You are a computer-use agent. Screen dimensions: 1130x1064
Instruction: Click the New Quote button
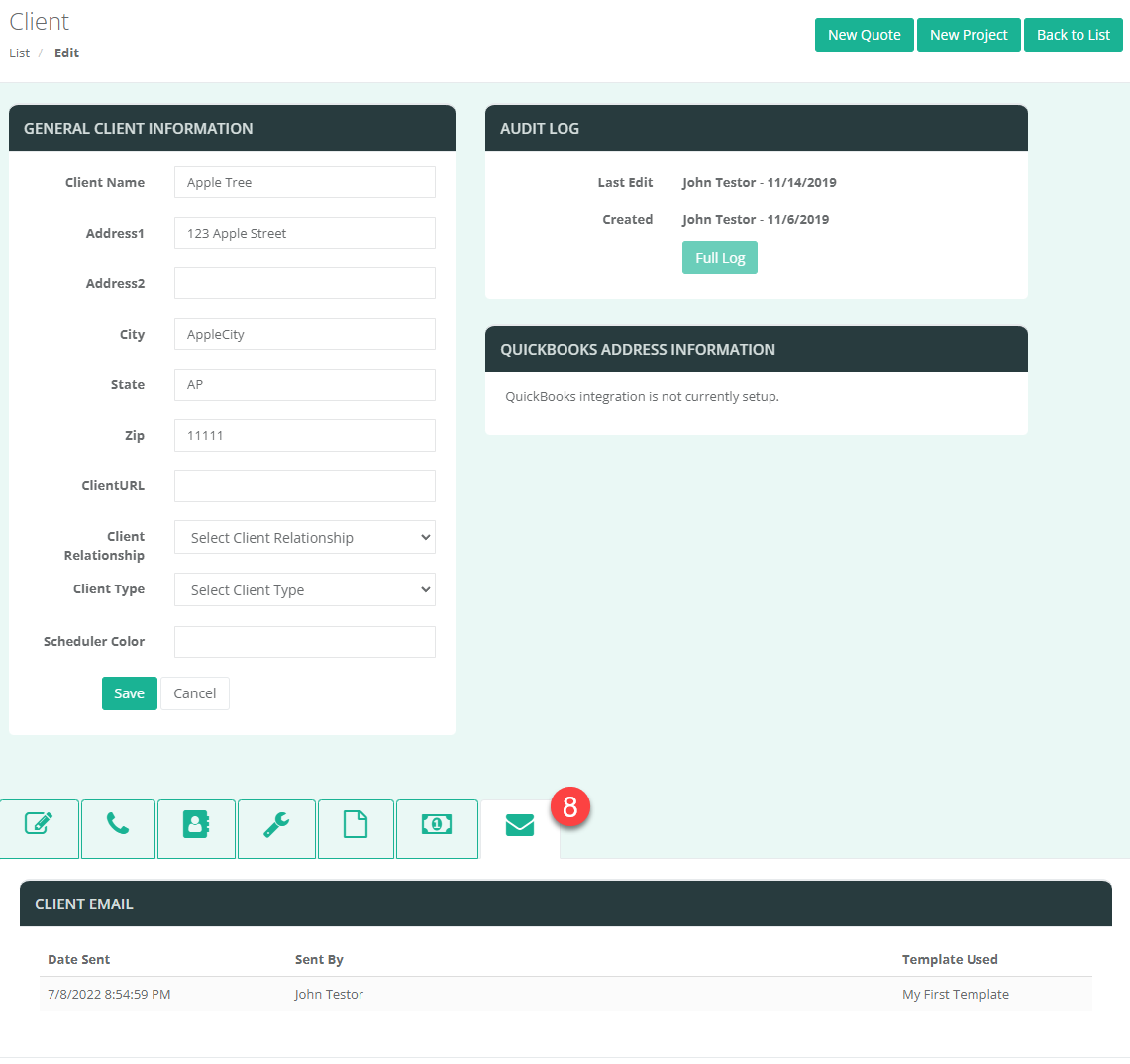[864, 35]
